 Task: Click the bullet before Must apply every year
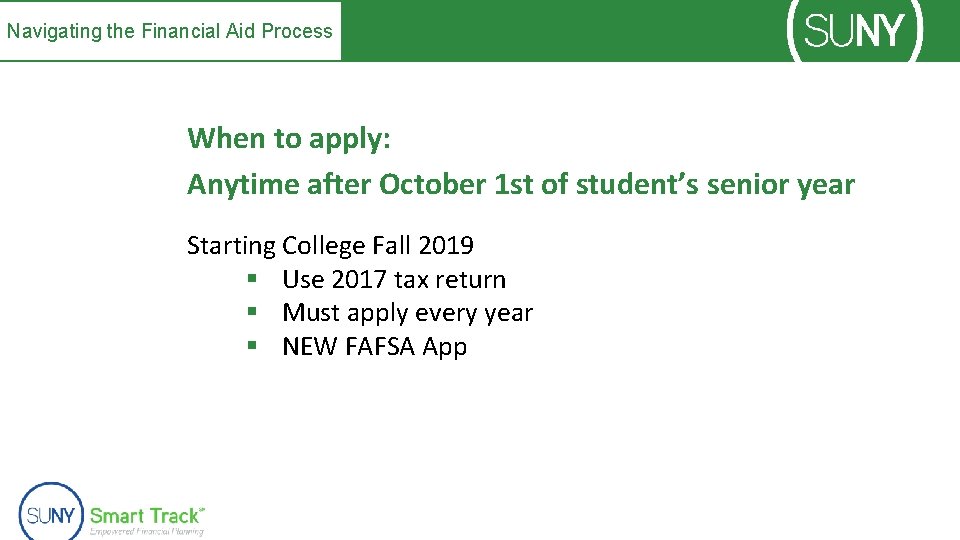tap(254, 313)
